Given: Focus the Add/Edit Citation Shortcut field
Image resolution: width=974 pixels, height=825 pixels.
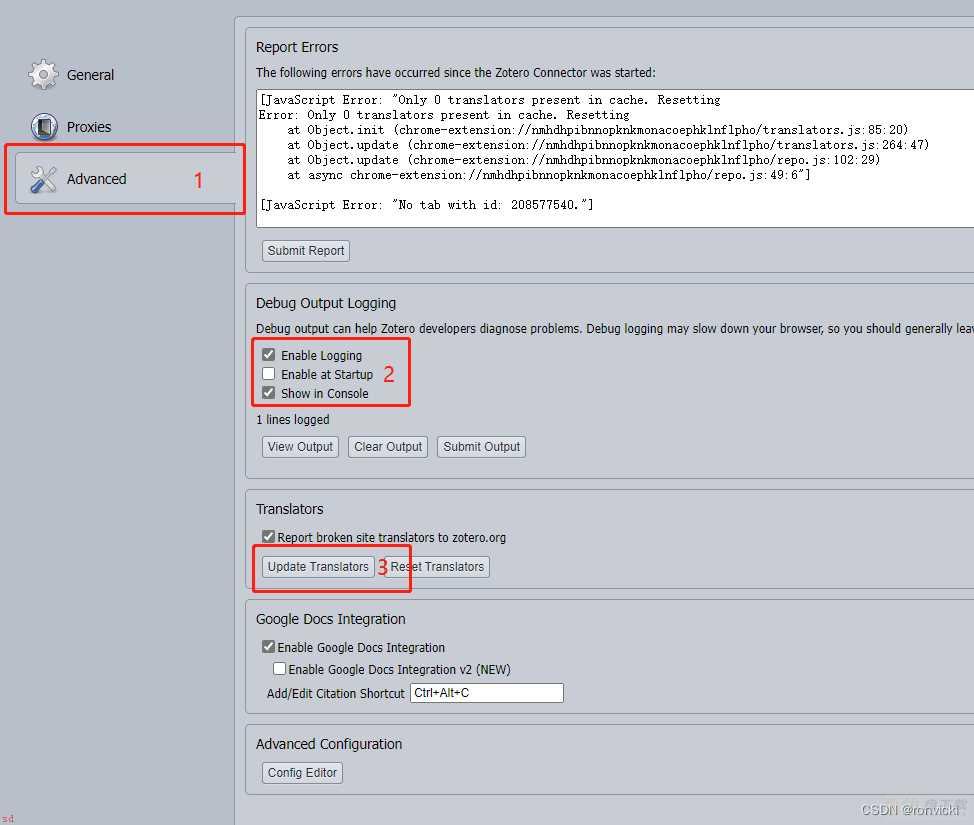Looking at the screenshot, I should tap(487, 693).
